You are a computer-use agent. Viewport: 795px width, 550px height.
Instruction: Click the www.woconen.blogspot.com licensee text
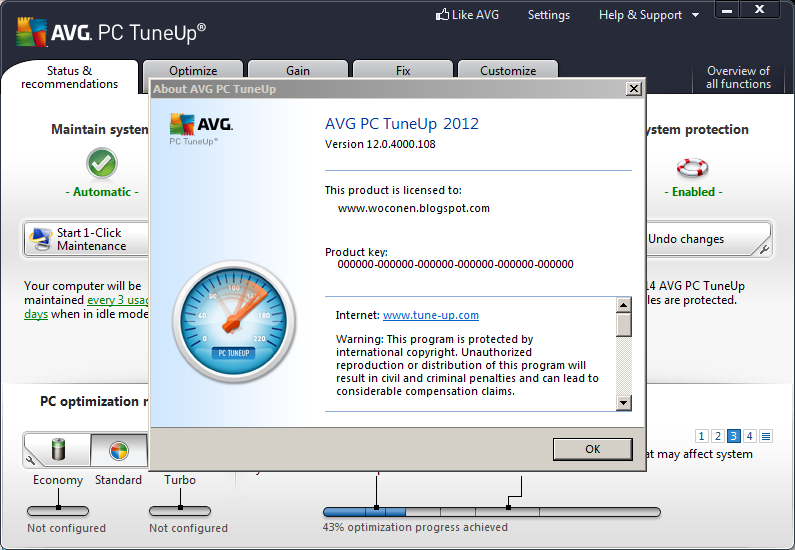414,208
